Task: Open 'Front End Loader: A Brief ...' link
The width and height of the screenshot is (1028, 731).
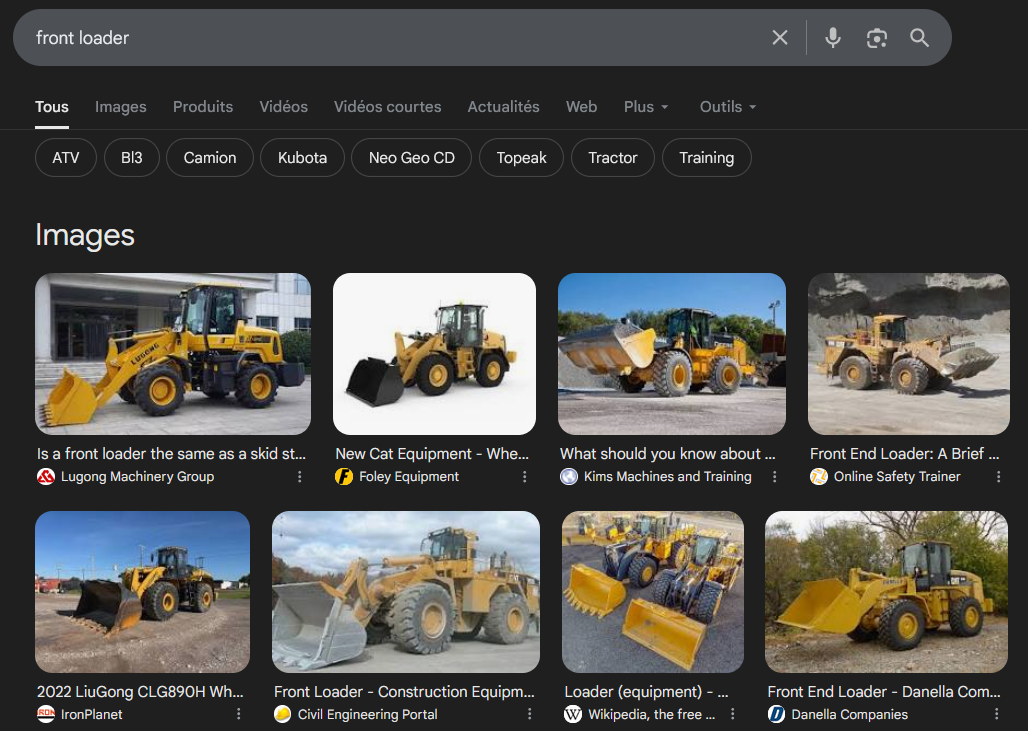Action: click(x=904, y=454)
